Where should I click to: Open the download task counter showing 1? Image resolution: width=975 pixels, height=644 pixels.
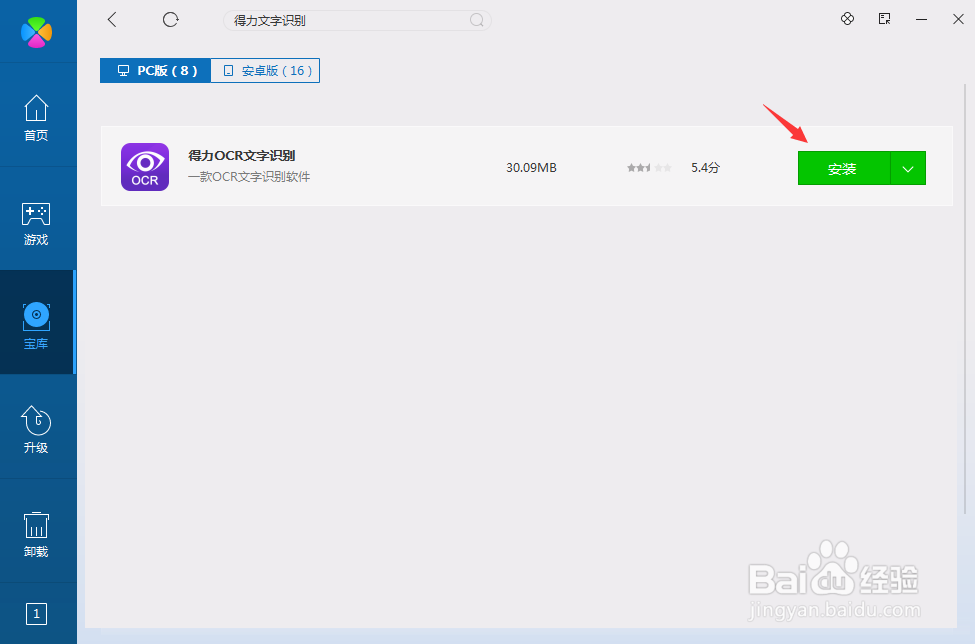click(36, 614)
